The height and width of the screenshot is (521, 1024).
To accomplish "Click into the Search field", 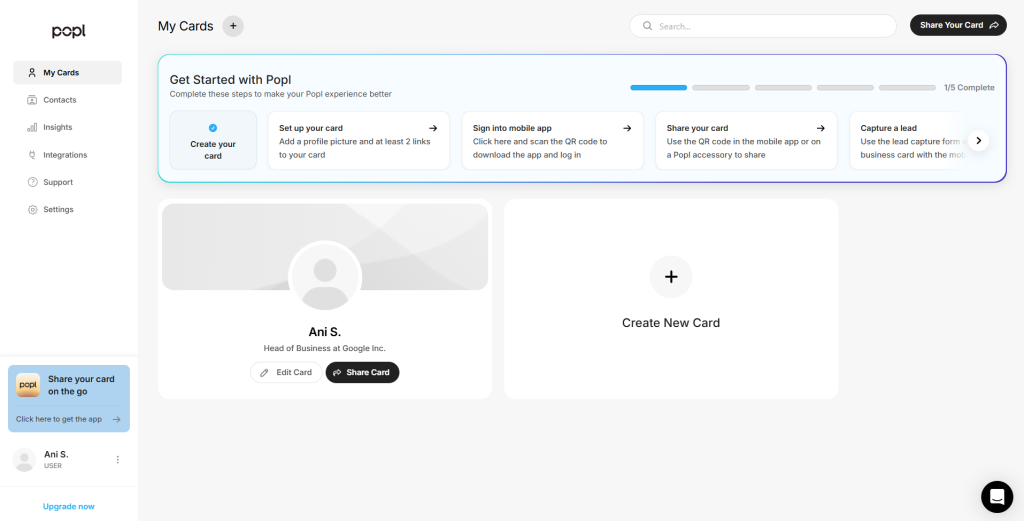I will tap(763, 26).
